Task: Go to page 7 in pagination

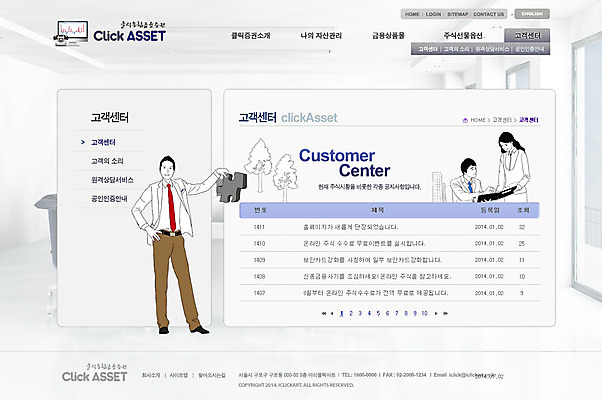Action: click(x=397, y=314)
